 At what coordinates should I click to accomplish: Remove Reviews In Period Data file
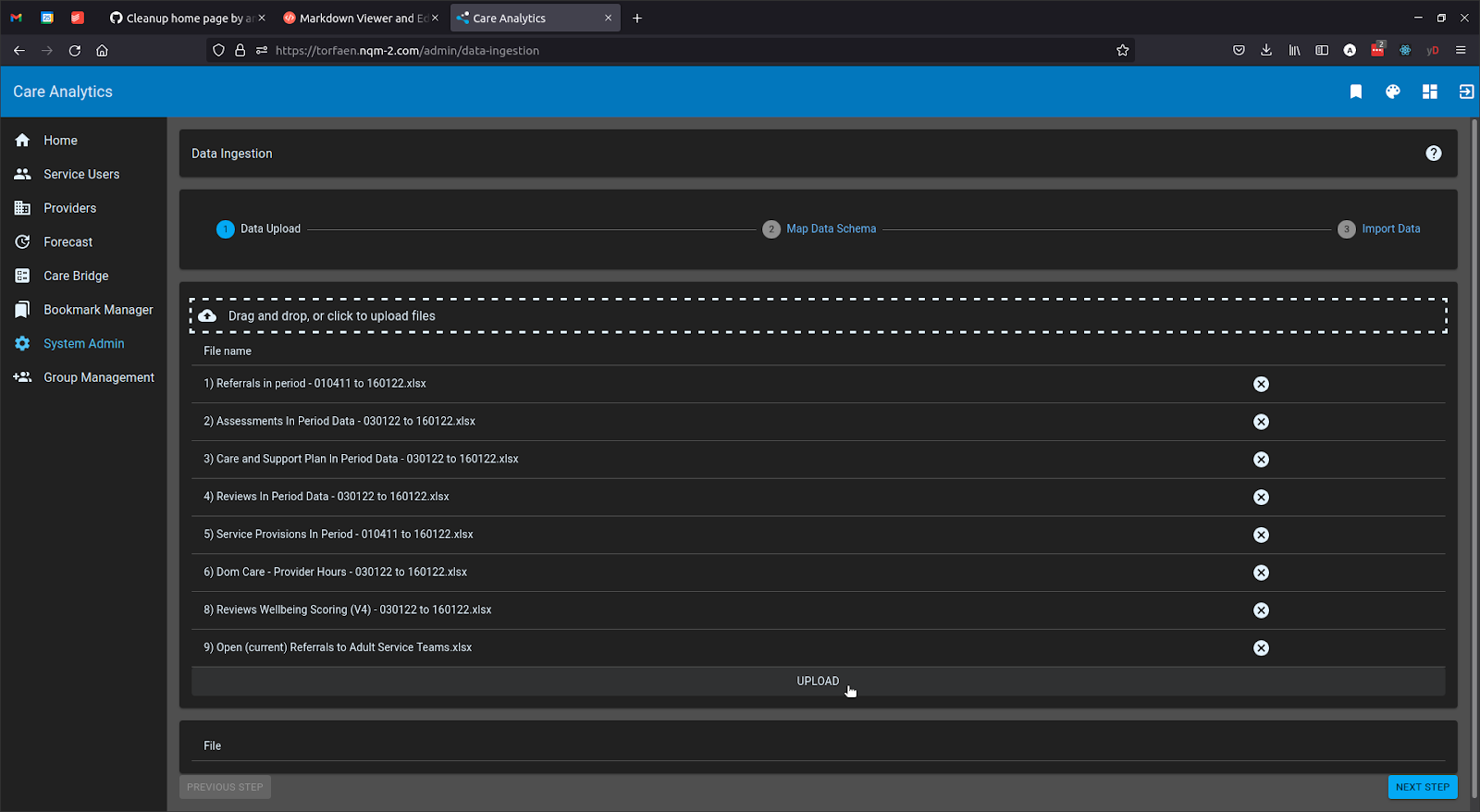click(1261, 498)
